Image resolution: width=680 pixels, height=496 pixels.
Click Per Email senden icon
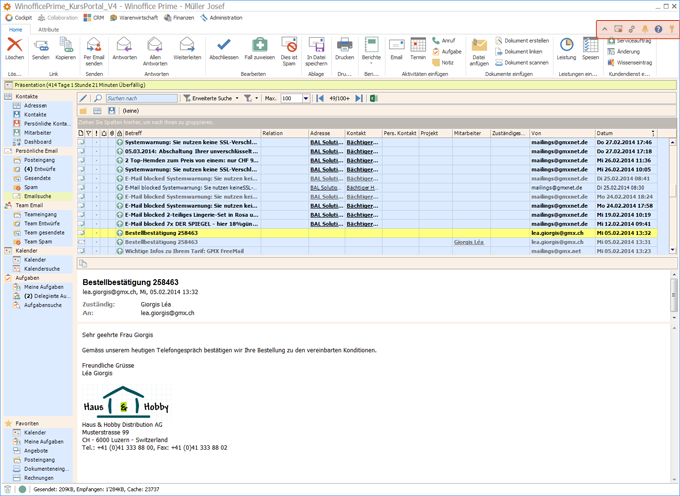(94, 45)
